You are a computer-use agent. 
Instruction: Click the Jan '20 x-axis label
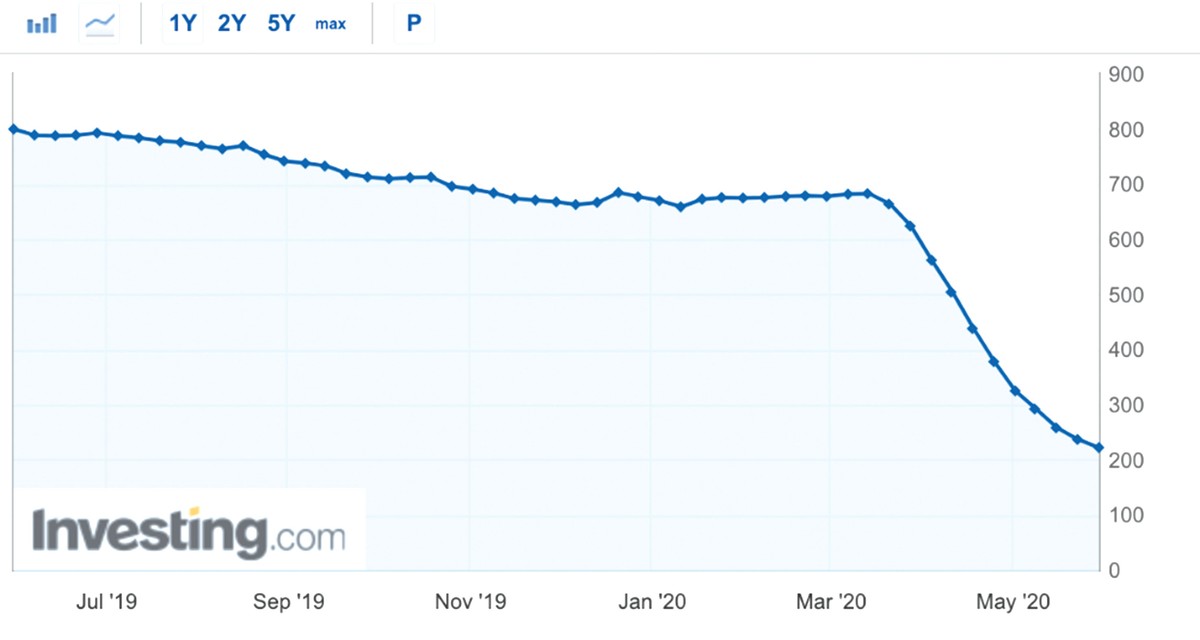(652, 602)
